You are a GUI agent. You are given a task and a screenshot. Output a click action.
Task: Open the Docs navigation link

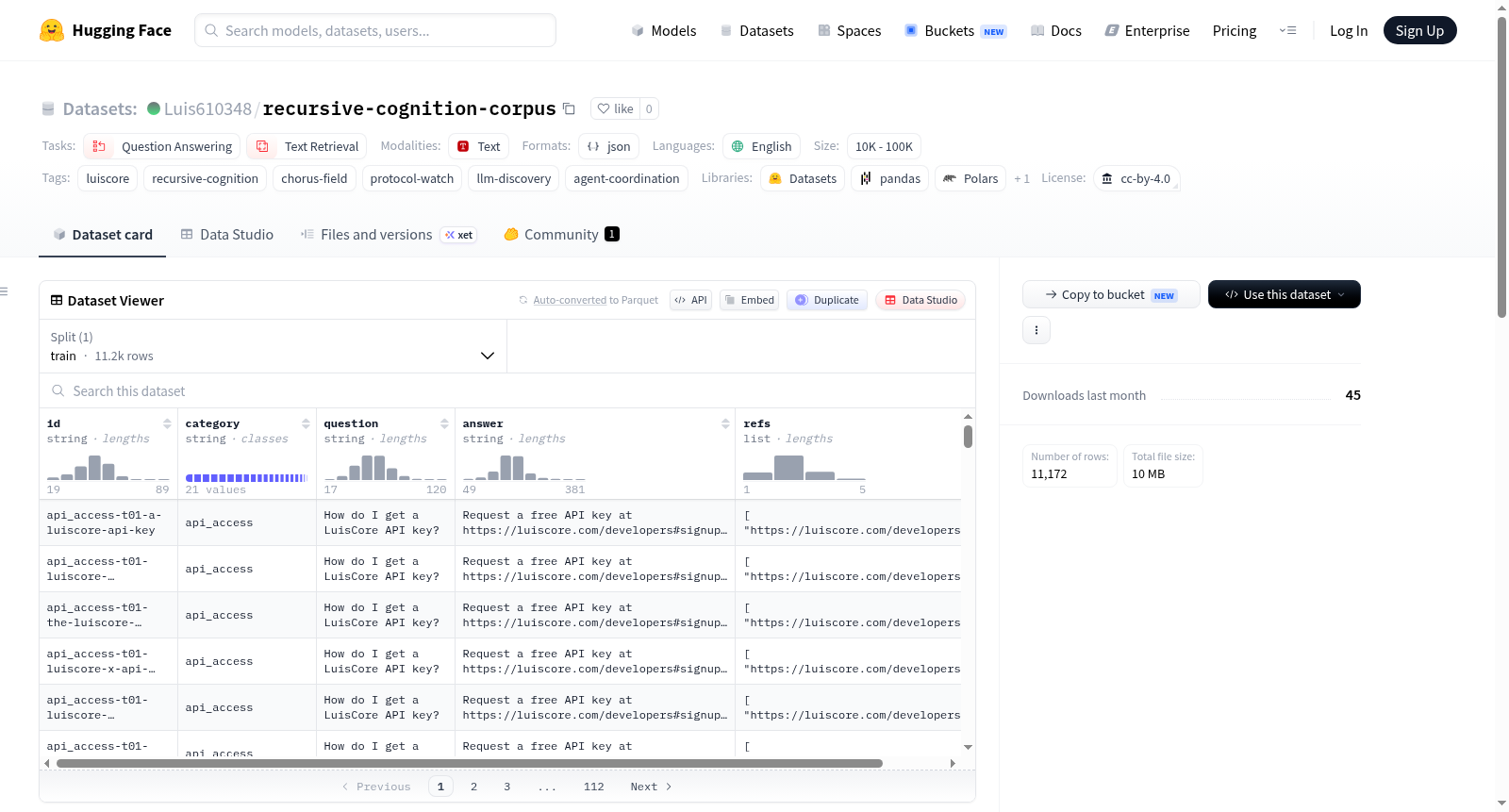click(x=1056, y=30)
